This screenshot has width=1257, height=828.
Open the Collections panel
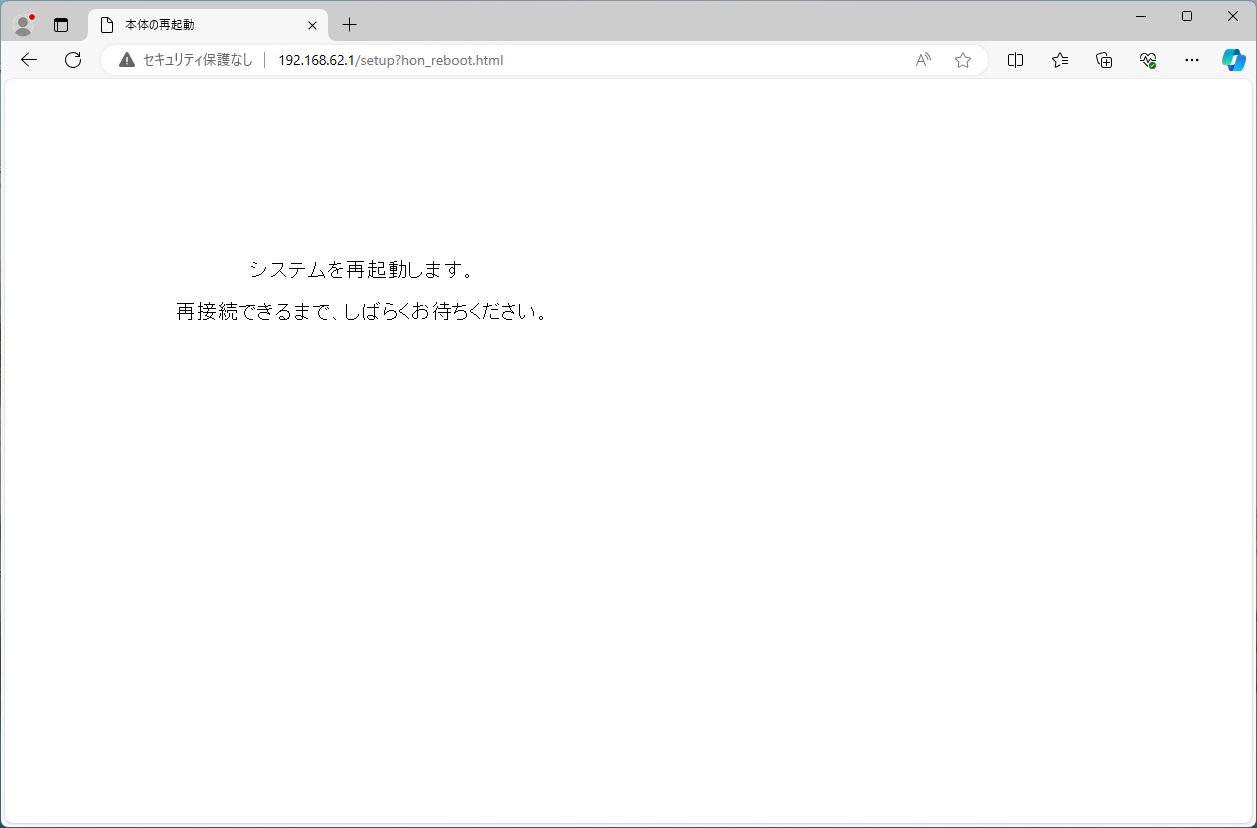coord(1104,60)
